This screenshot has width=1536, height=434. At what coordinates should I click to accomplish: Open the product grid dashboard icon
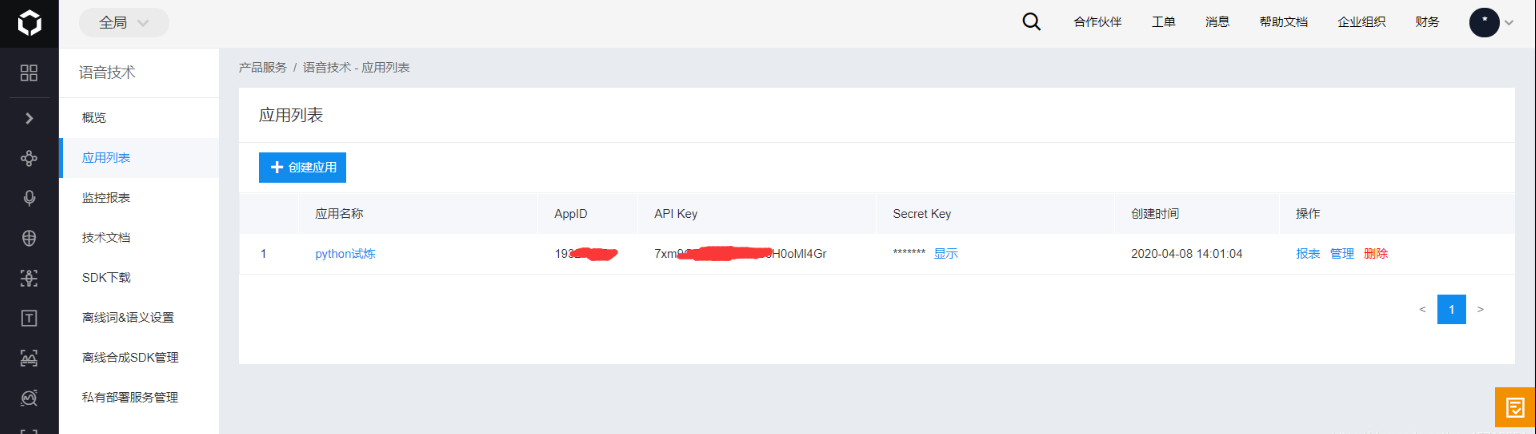[29, 72]
